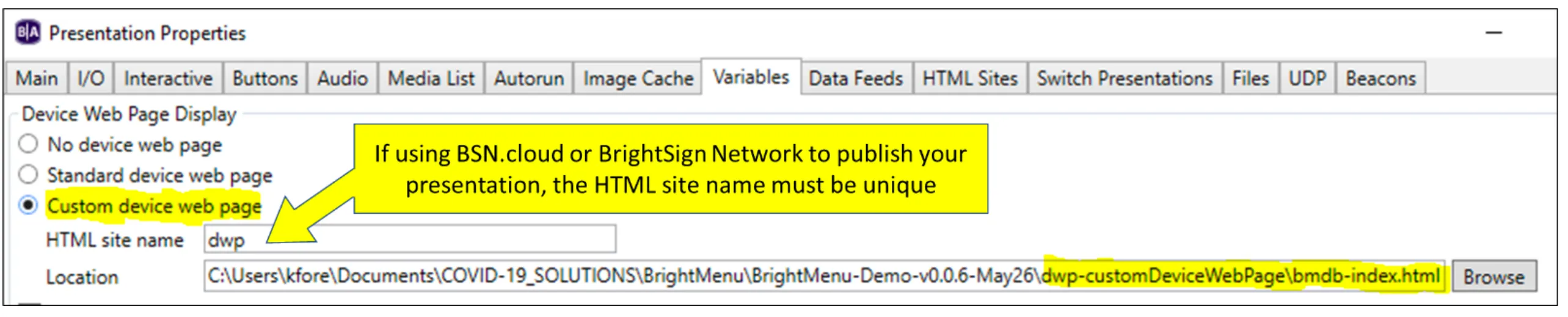1568x317 pixels.
Task: Open the Image Cache tab
Action: click(638, 78)
